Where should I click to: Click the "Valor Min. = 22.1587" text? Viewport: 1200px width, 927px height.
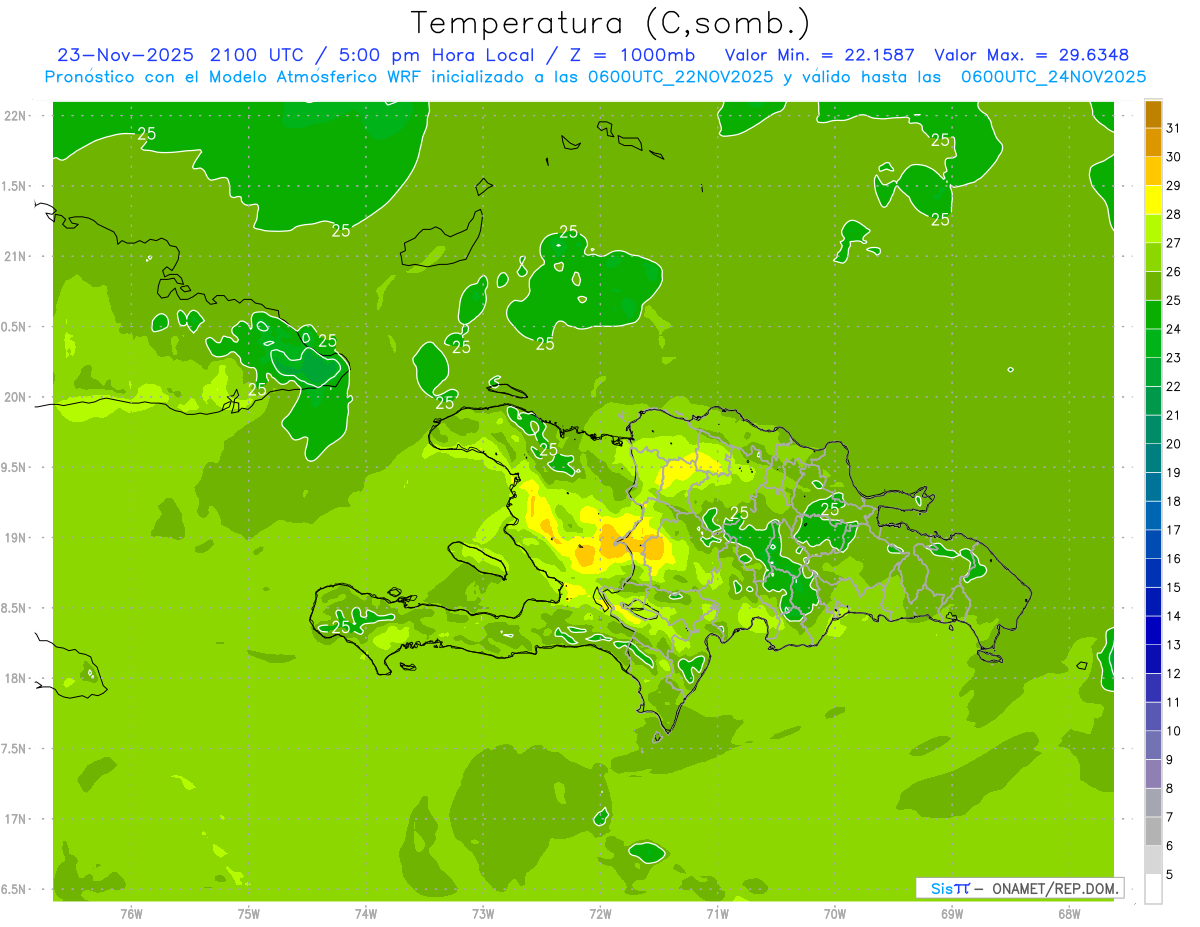click(819, 55)
